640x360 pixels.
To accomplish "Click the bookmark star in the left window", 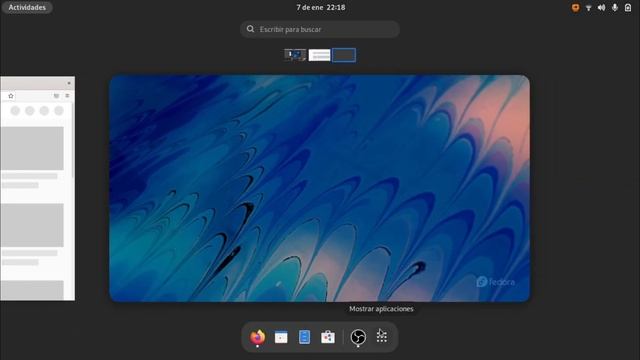I will click(x=11, y=96).
